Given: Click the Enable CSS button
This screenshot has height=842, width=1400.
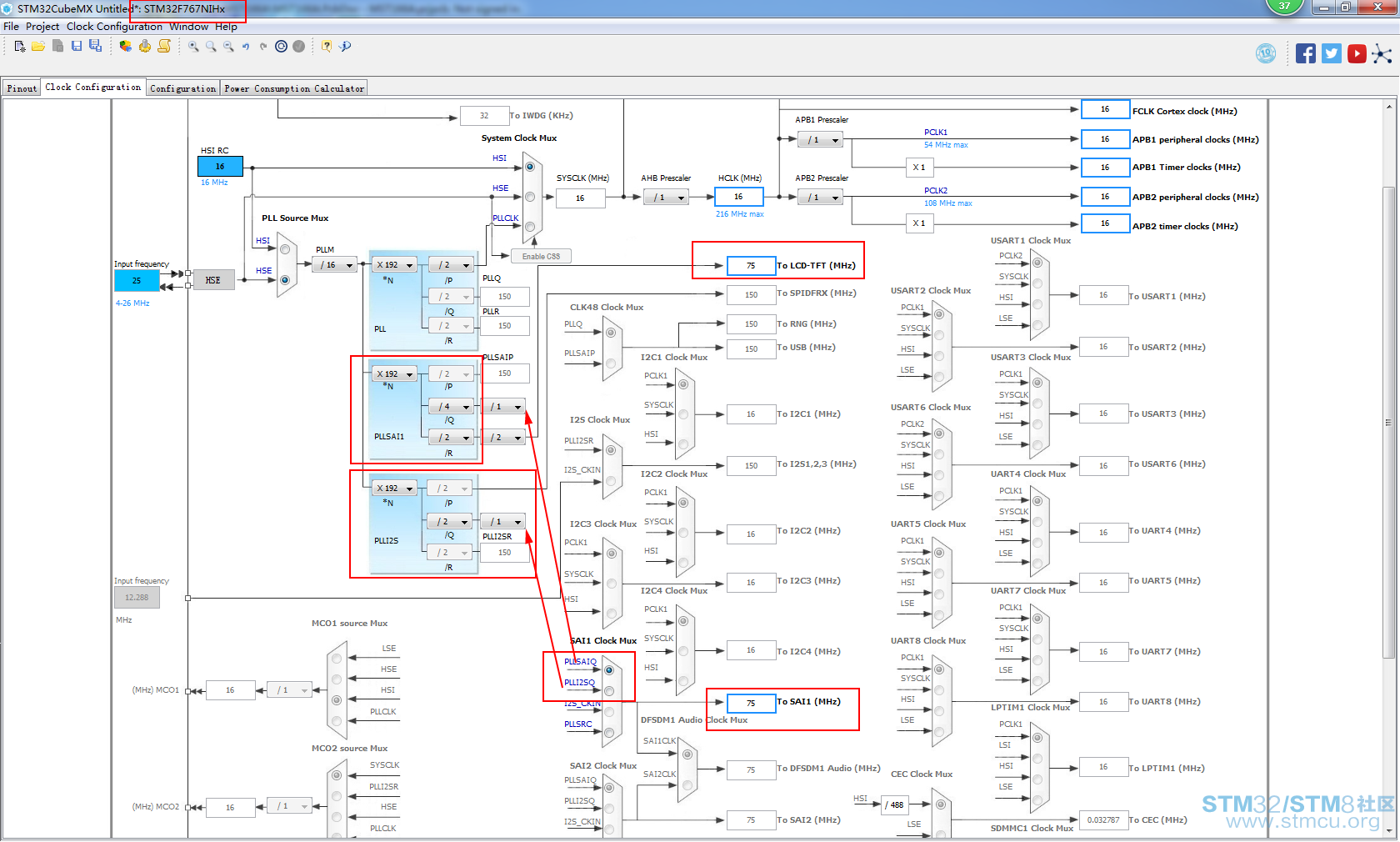Looking at the screenshot, I should click(541, 257).
